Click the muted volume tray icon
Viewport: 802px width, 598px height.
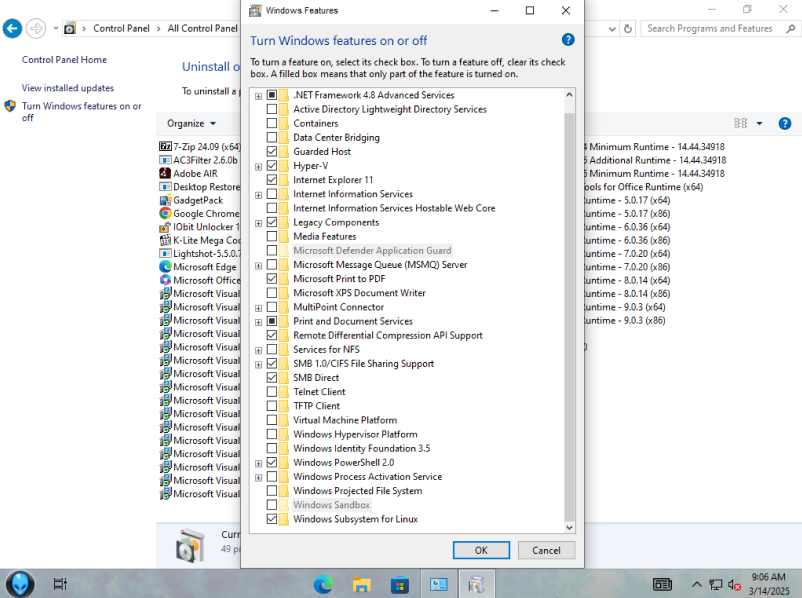pyautogui.click(x=734, y=584)
